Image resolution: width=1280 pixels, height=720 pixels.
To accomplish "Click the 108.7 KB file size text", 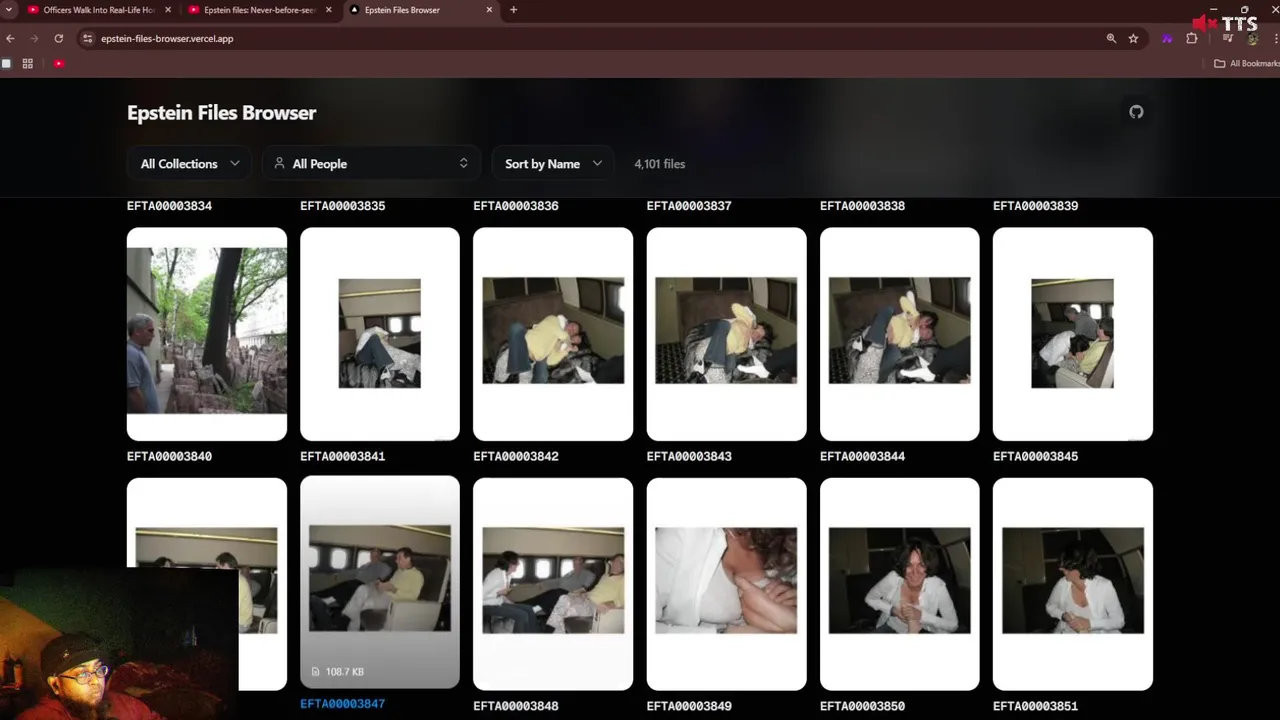I will tap(344, 672).
